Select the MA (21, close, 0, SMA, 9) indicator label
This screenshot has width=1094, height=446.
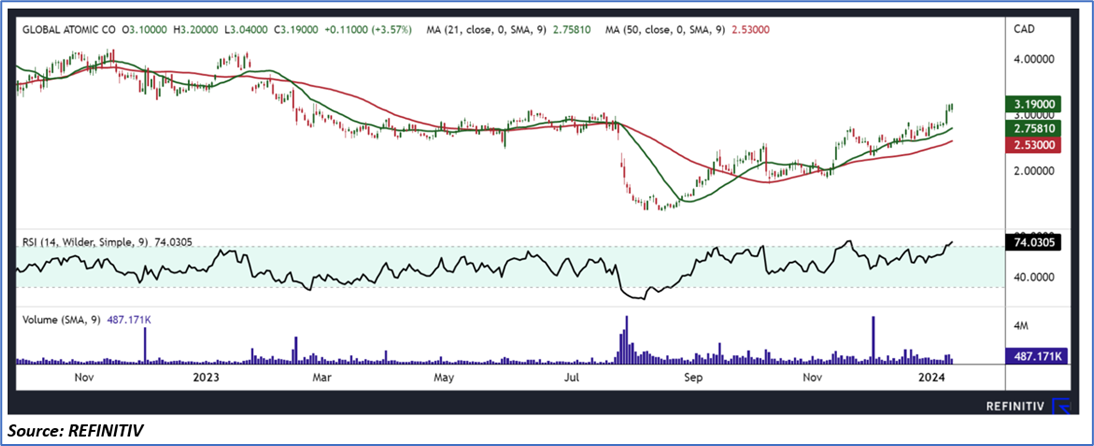pos(486,30)
